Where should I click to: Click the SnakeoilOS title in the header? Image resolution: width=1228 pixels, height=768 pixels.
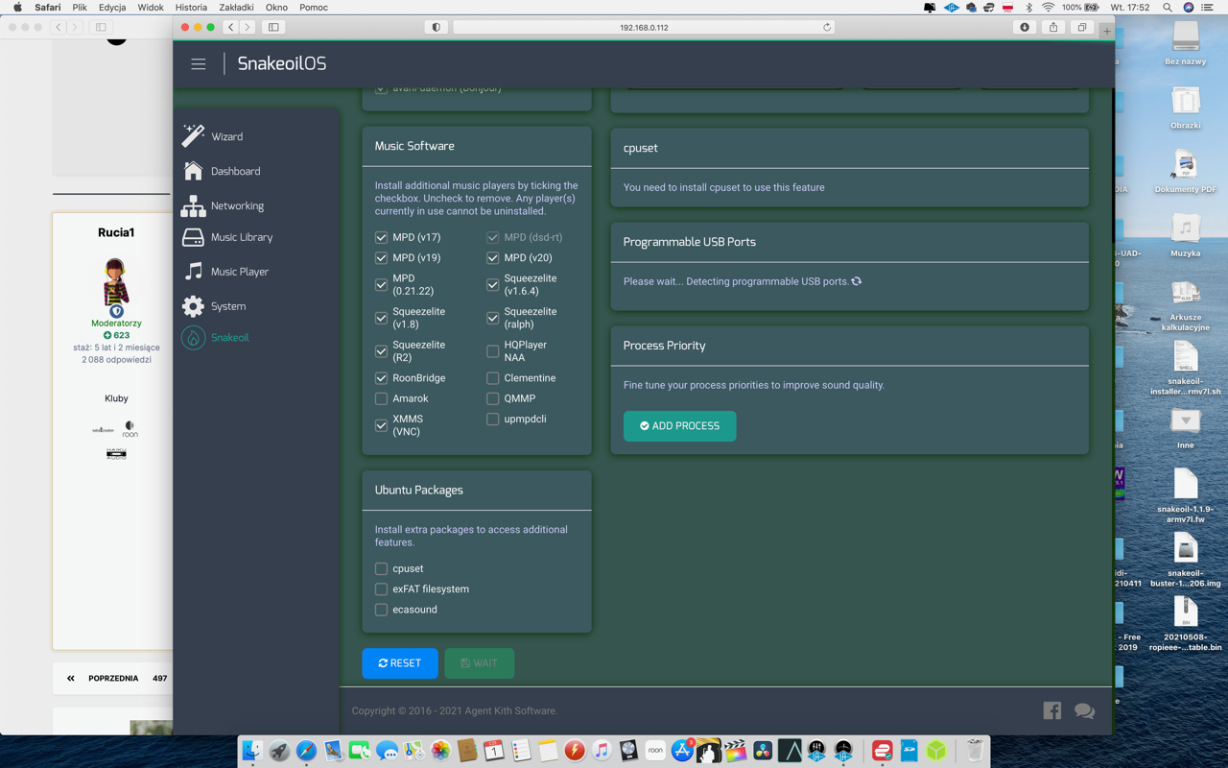(281, 64)
